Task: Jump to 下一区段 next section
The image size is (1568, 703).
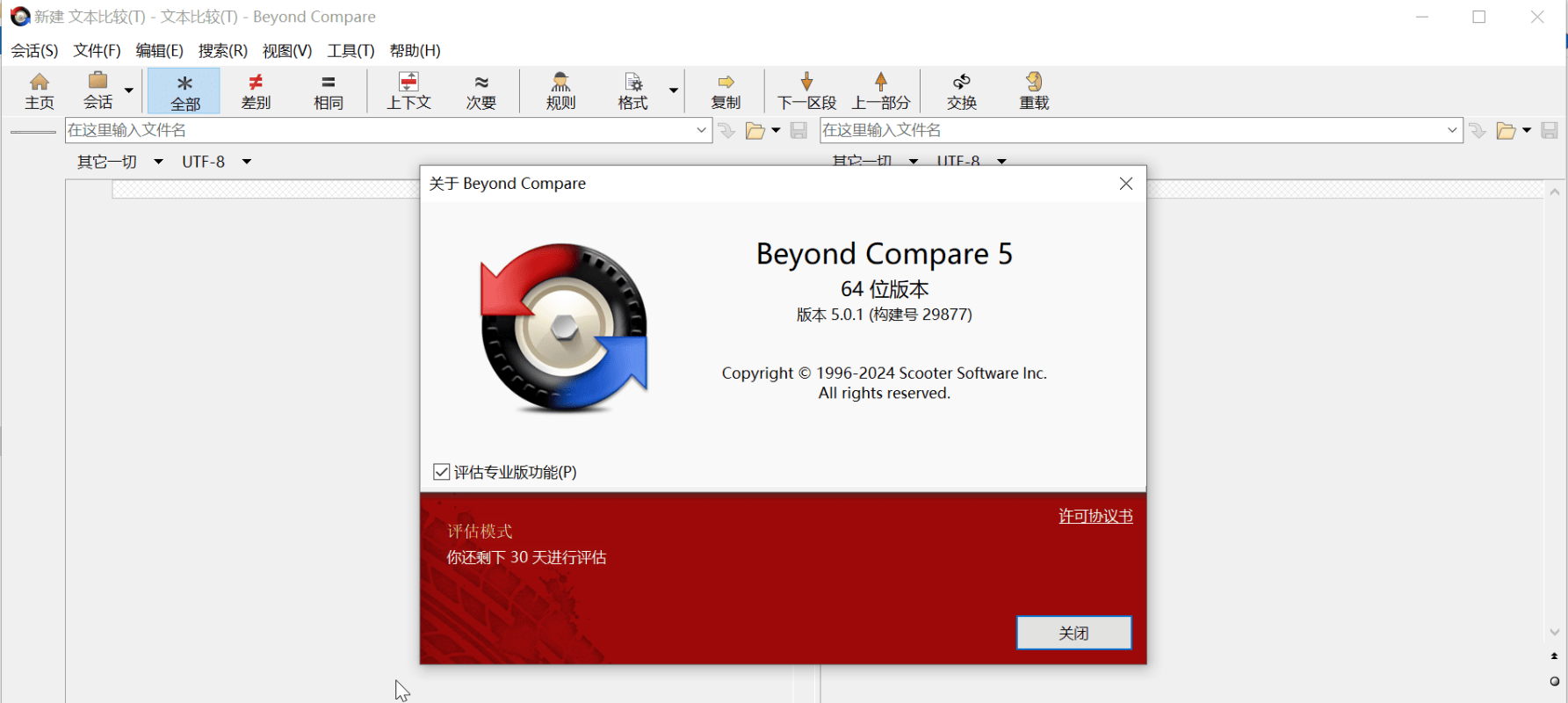Action: point(806,91)
